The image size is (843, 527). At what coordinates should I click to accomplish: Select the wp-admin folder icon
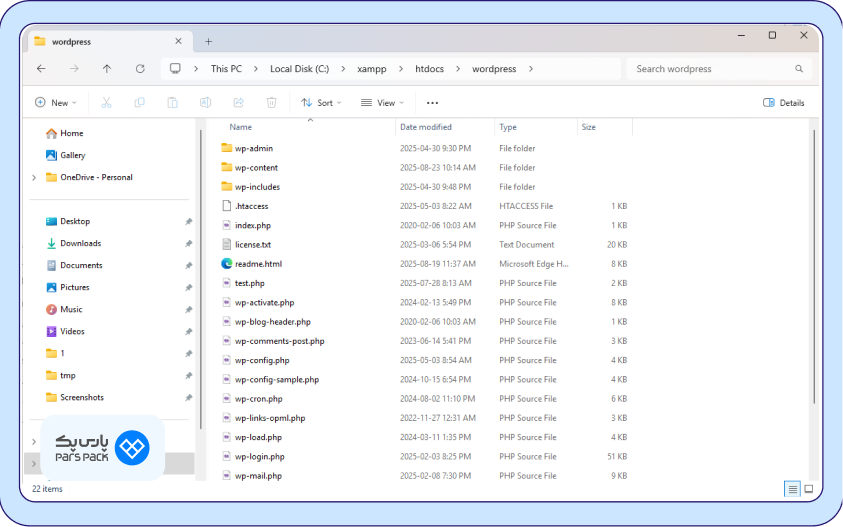pyautogui.click(x=226, y=148)
